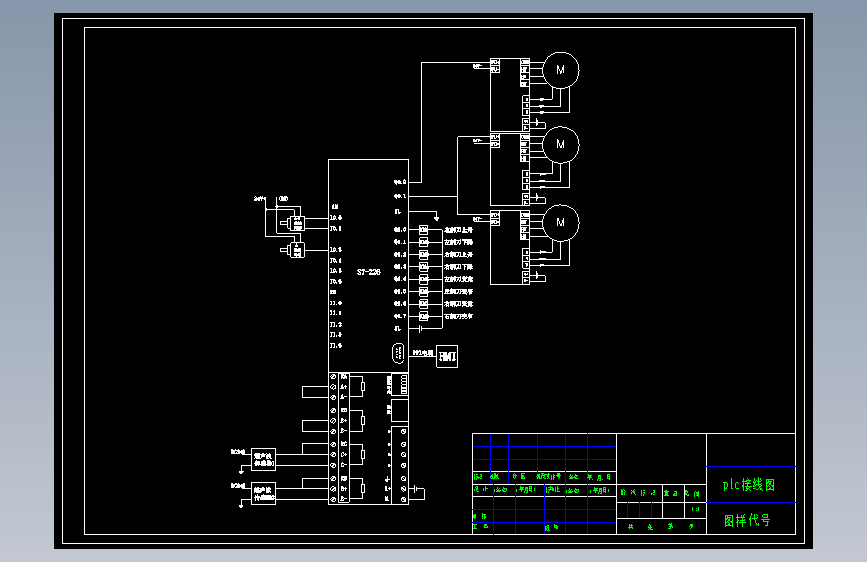The height and width of the screenshot is (562, 867).
Task: Click the 24V+ supply label
Action: pos(260,199)
